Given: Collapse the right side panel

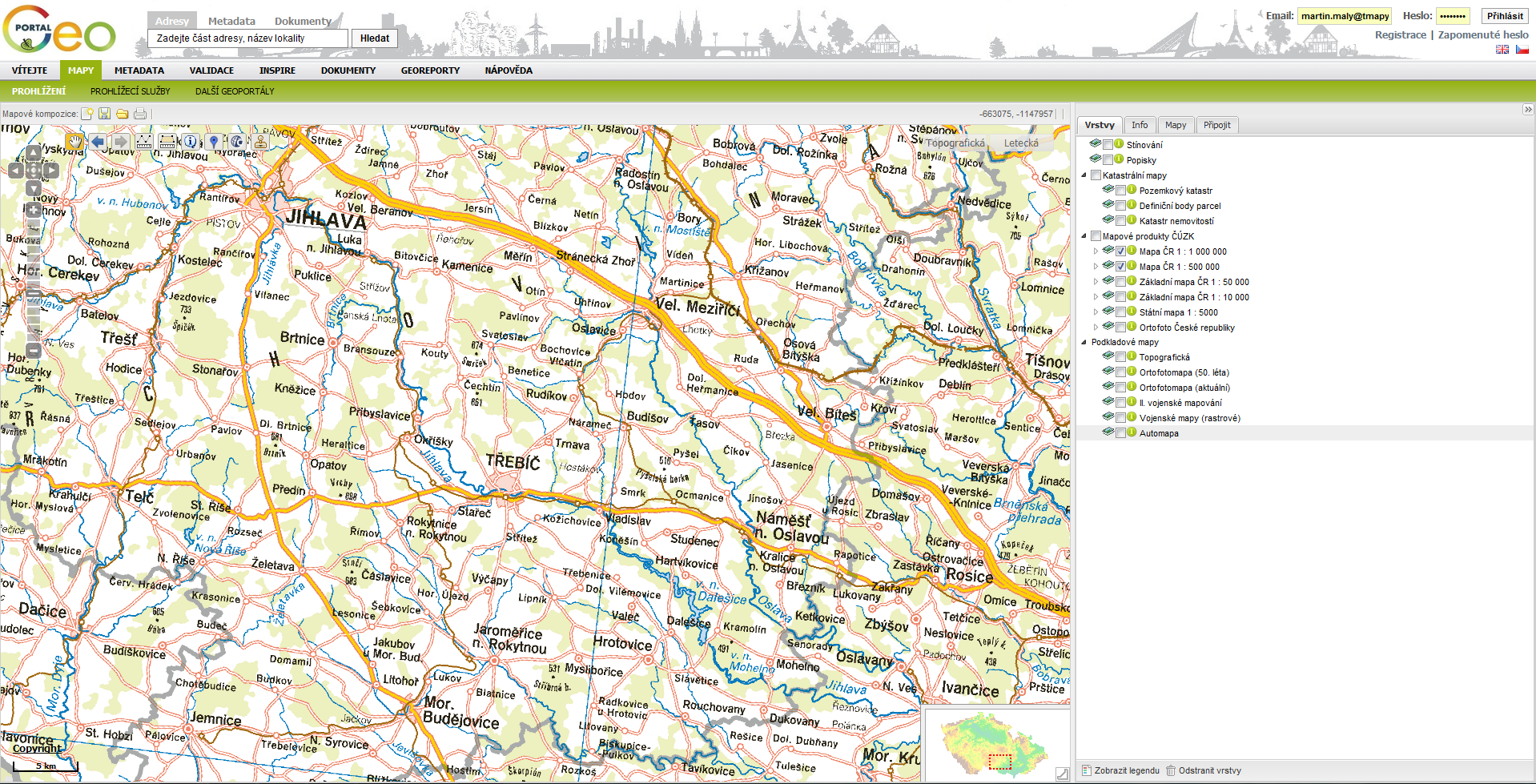Looking at the screenshot, I should (x=1528, y=110).
